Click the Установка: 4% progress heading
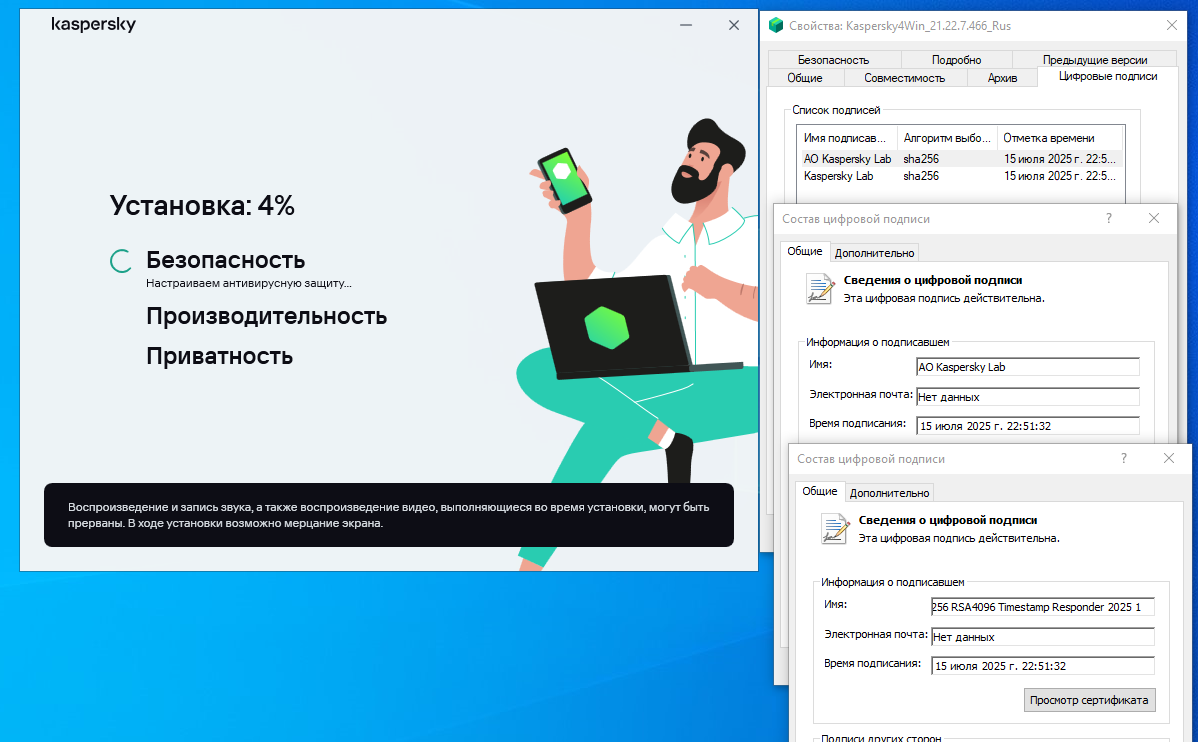Screen dimensions: 1198x742 [x=202, y=206]
